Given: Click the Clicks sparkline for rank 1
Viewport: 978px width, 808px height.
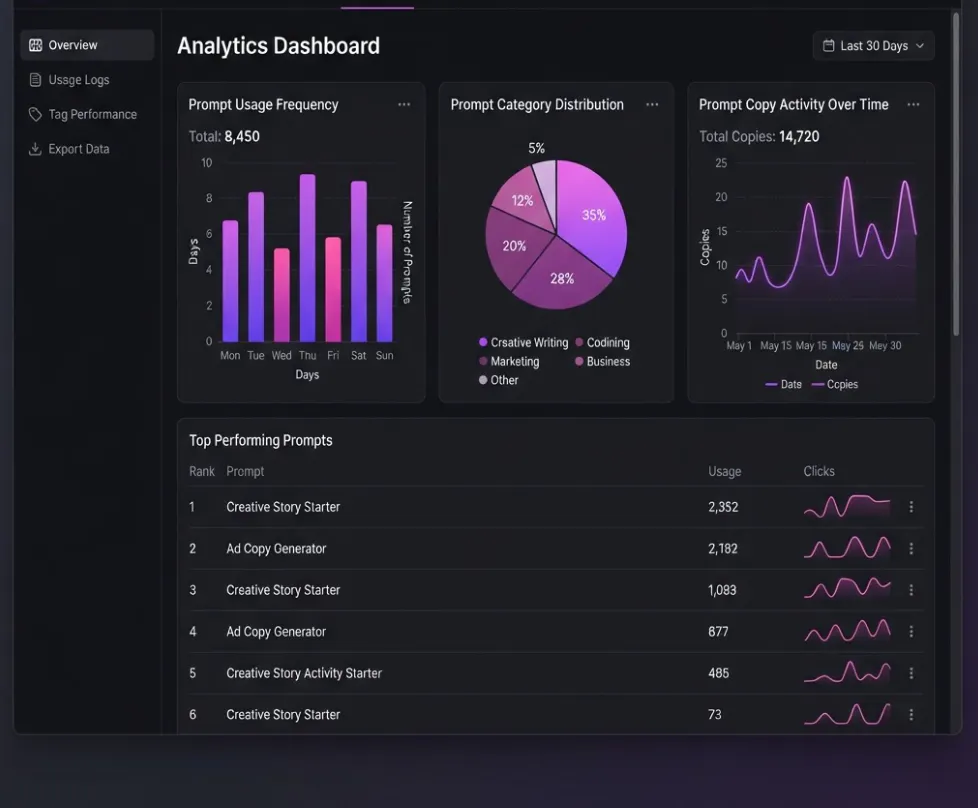Looking at the screenshot, I should (847, 507).
